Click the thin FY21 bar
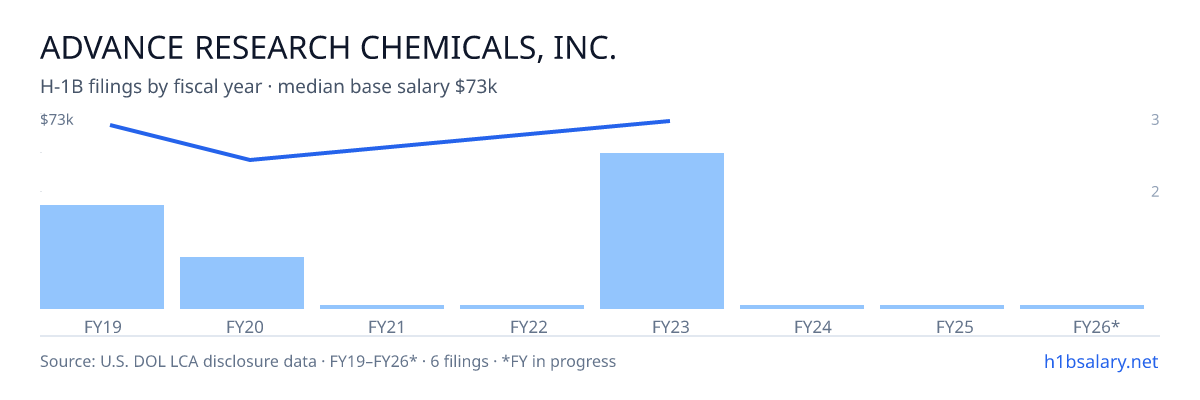The height and width of the screenshot is (400, 1200). (382, 307)
